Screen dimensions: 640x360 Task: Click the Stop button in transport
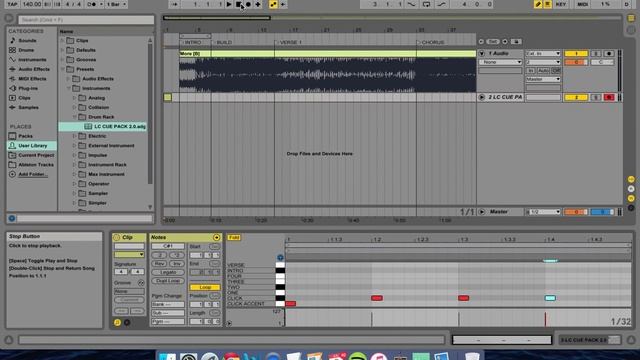tap(239, 4)
